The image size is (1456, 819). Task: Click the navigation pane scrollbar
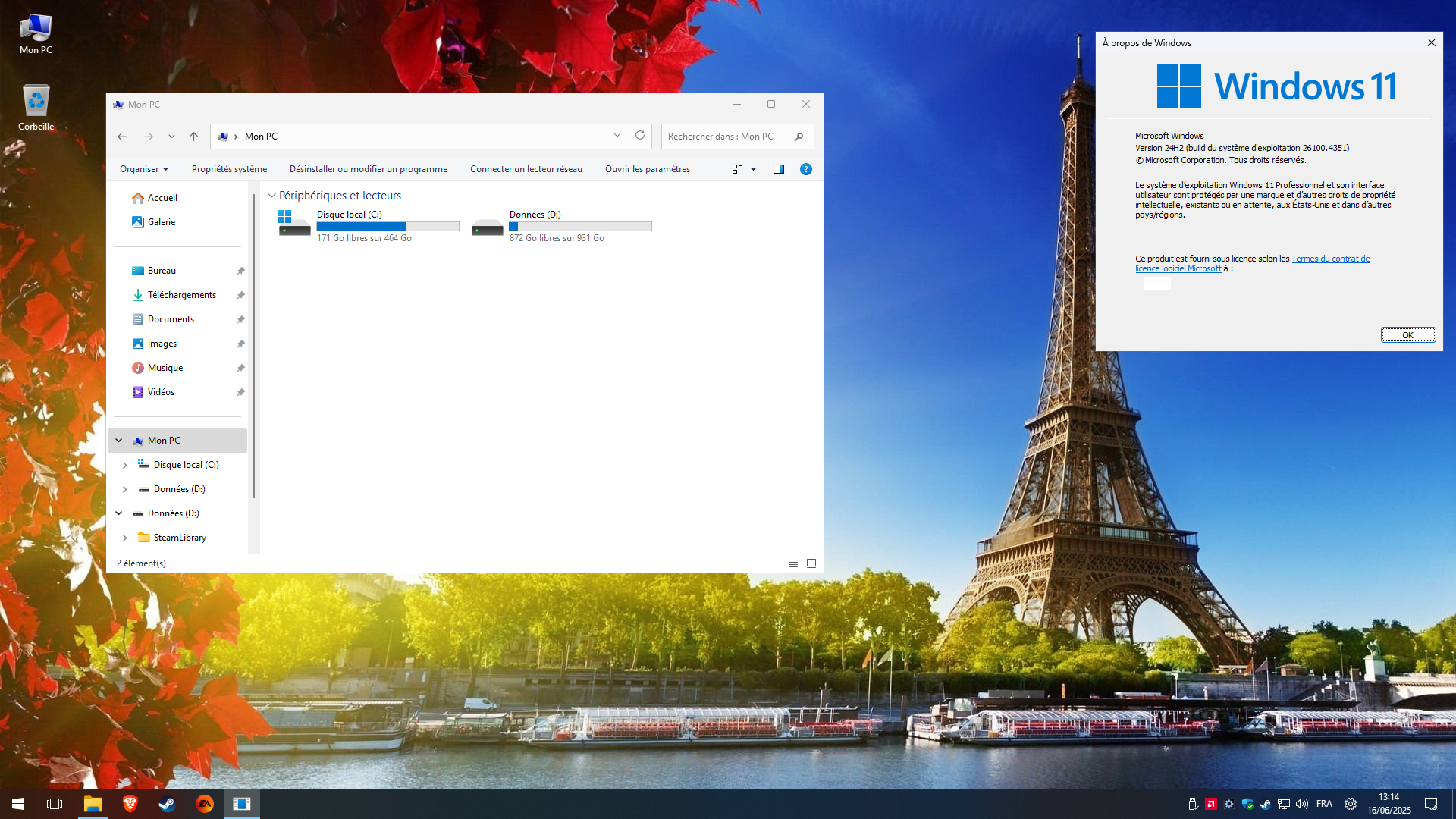click(254, 345)
